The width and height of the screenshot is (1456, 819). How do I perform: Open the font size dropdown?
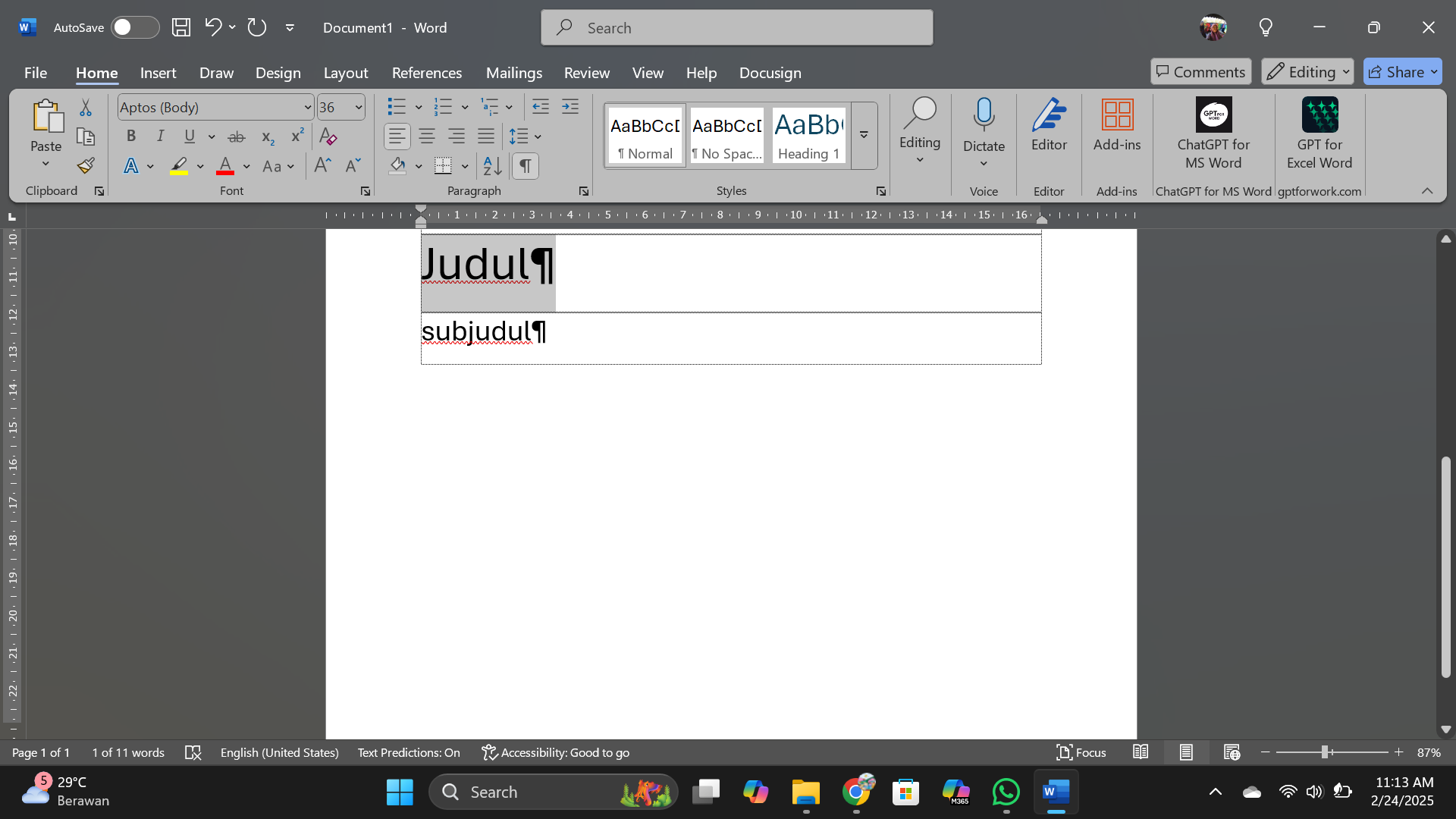[x=358, y=107]
